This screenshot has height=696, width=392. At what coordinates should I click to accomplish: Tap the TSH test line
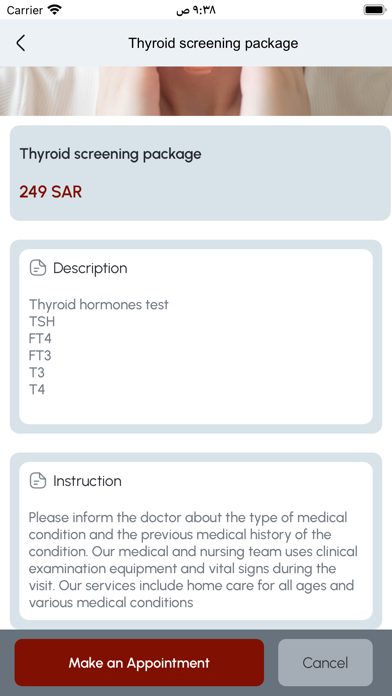tap(42, 321)
